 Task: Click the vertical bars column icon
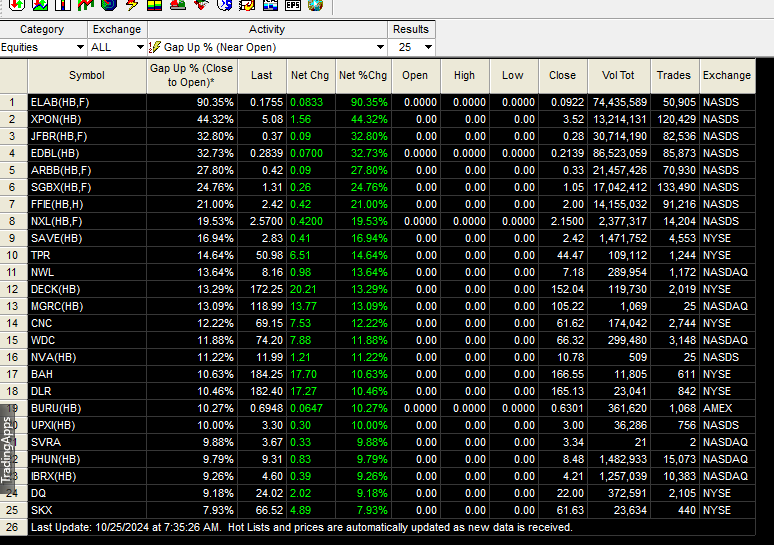(x=63, y=5)
